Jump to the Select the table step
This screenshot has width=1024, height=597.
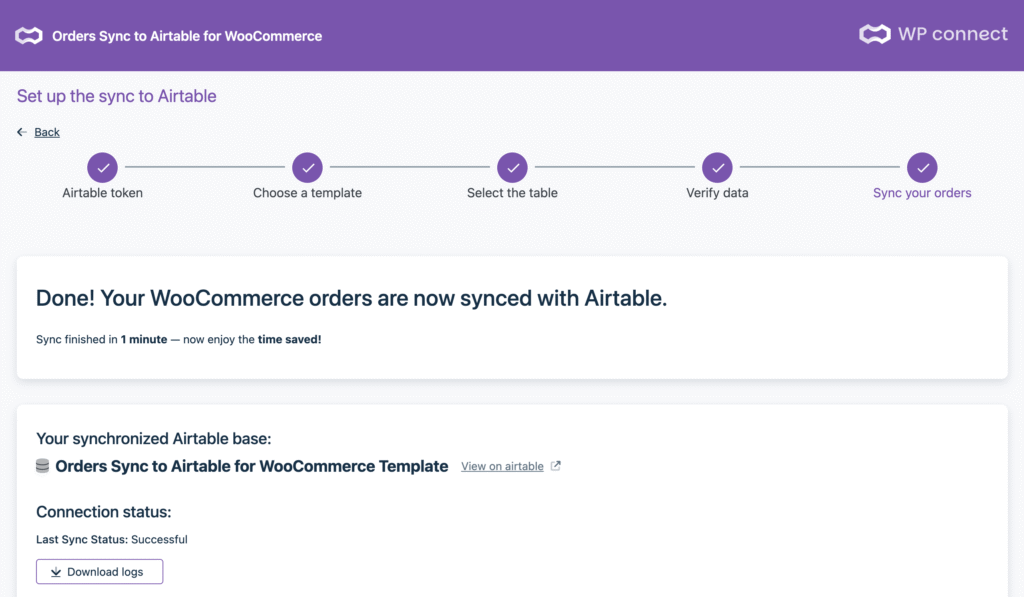[512, 168]
